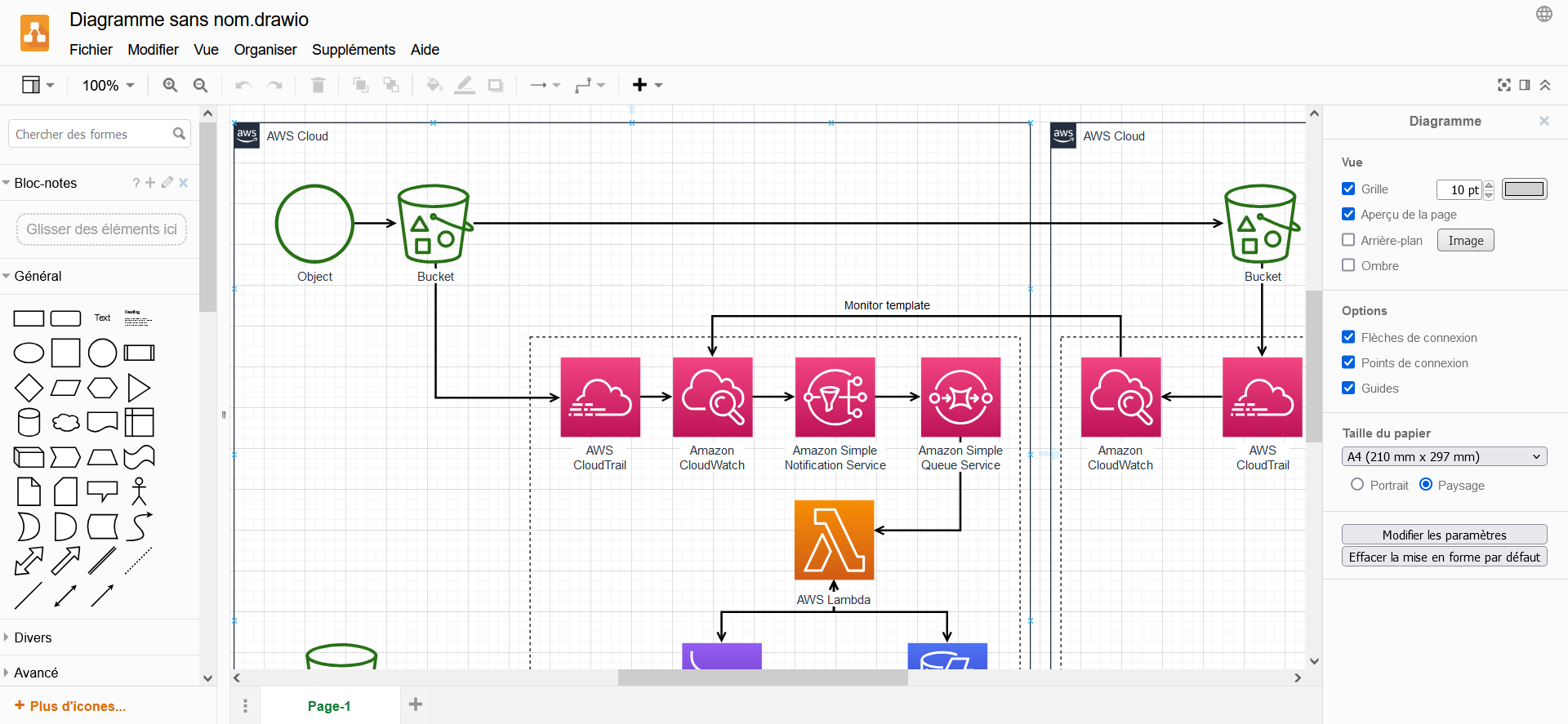The height and width of the screenshot is (724, 1568).
Task: Select the Amazon Simple Notification Service icon
Action: click(835, 398)
